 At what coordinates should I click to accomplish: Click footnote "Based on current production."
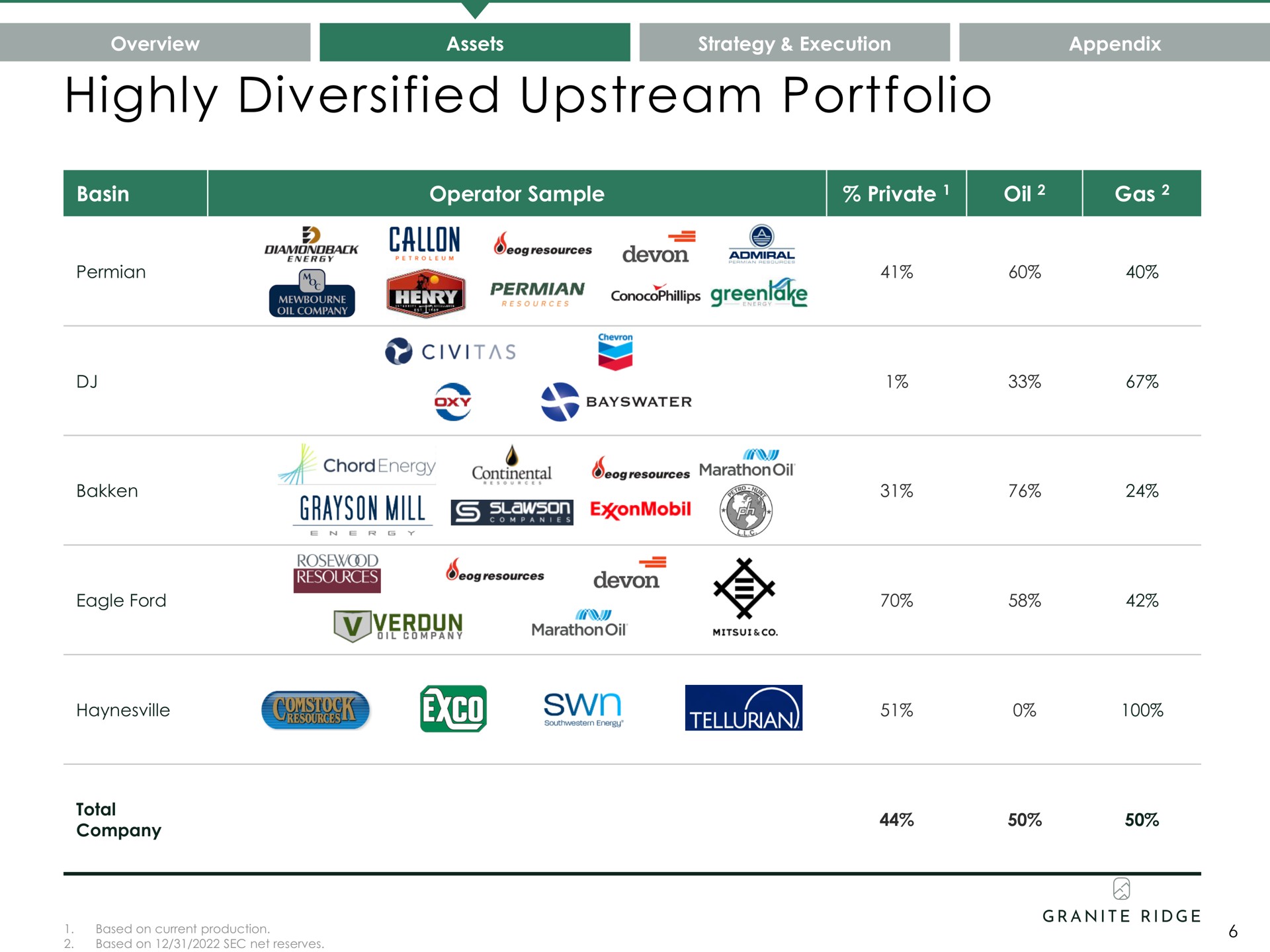(x=183, y=929)
